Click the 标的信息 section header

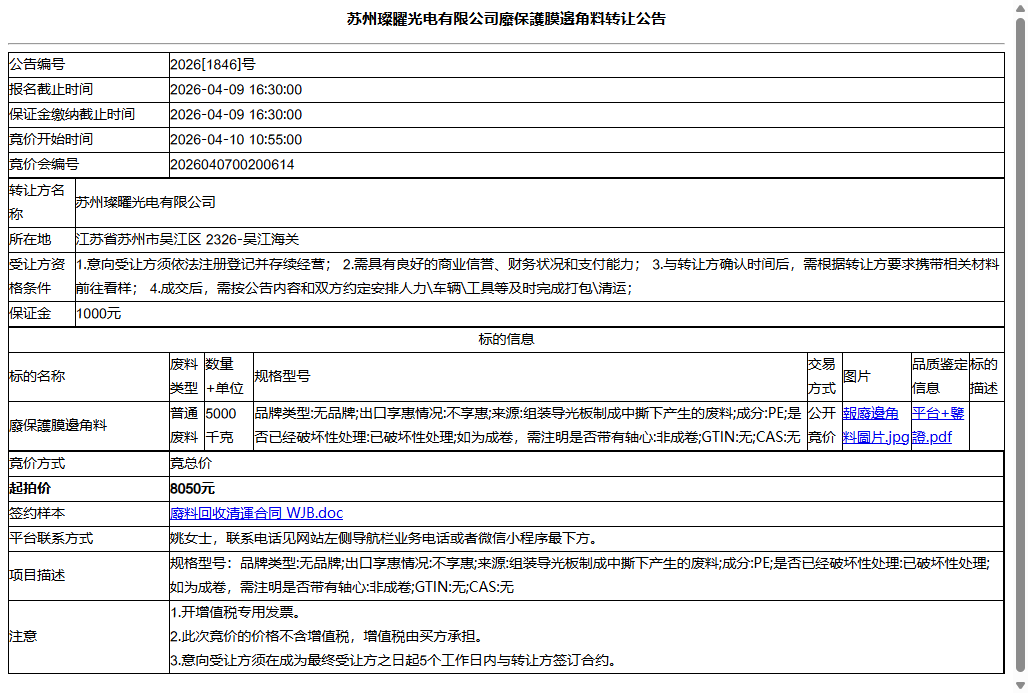(x=506, y=339)
